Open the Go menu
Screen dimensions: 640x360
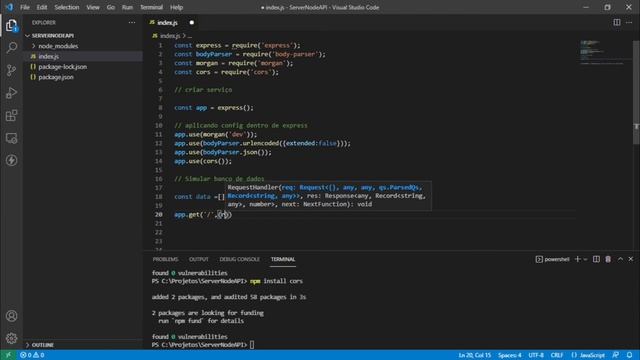pos(111,7)
